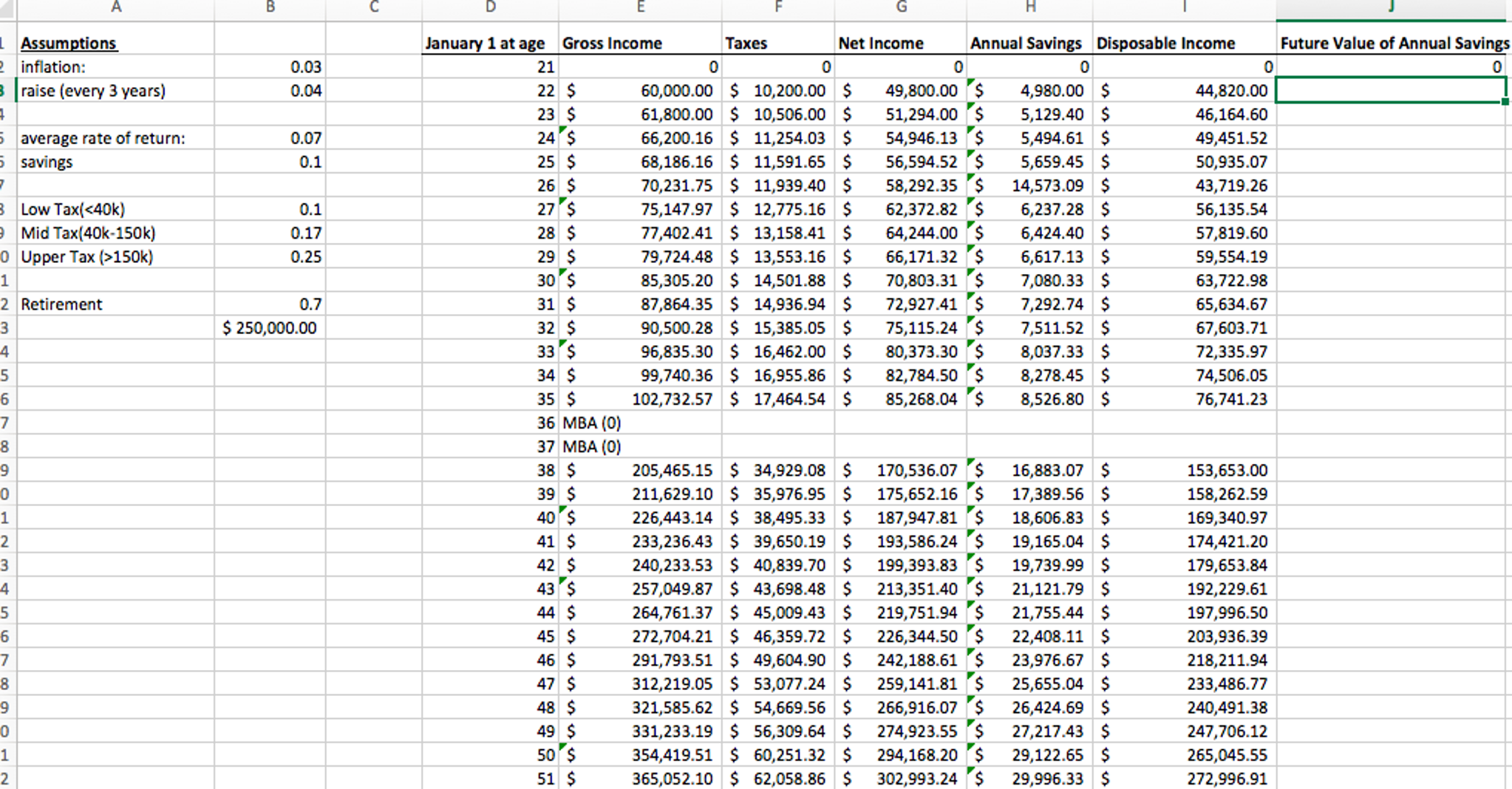
Task: Select annual savings cell 14,573.09
Action: [1029, 185]
